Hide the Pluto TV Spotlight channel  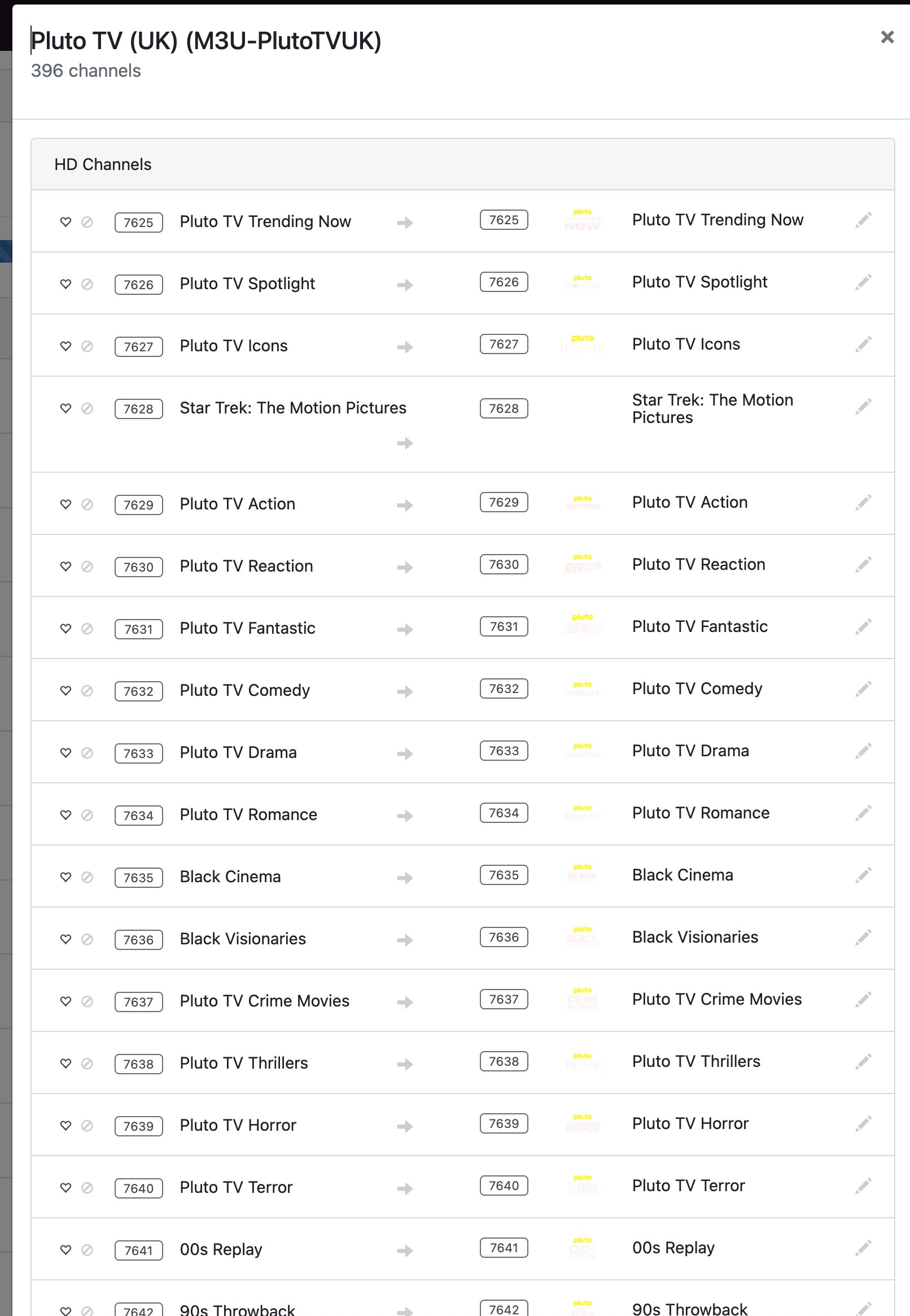(x=88, y=284)
